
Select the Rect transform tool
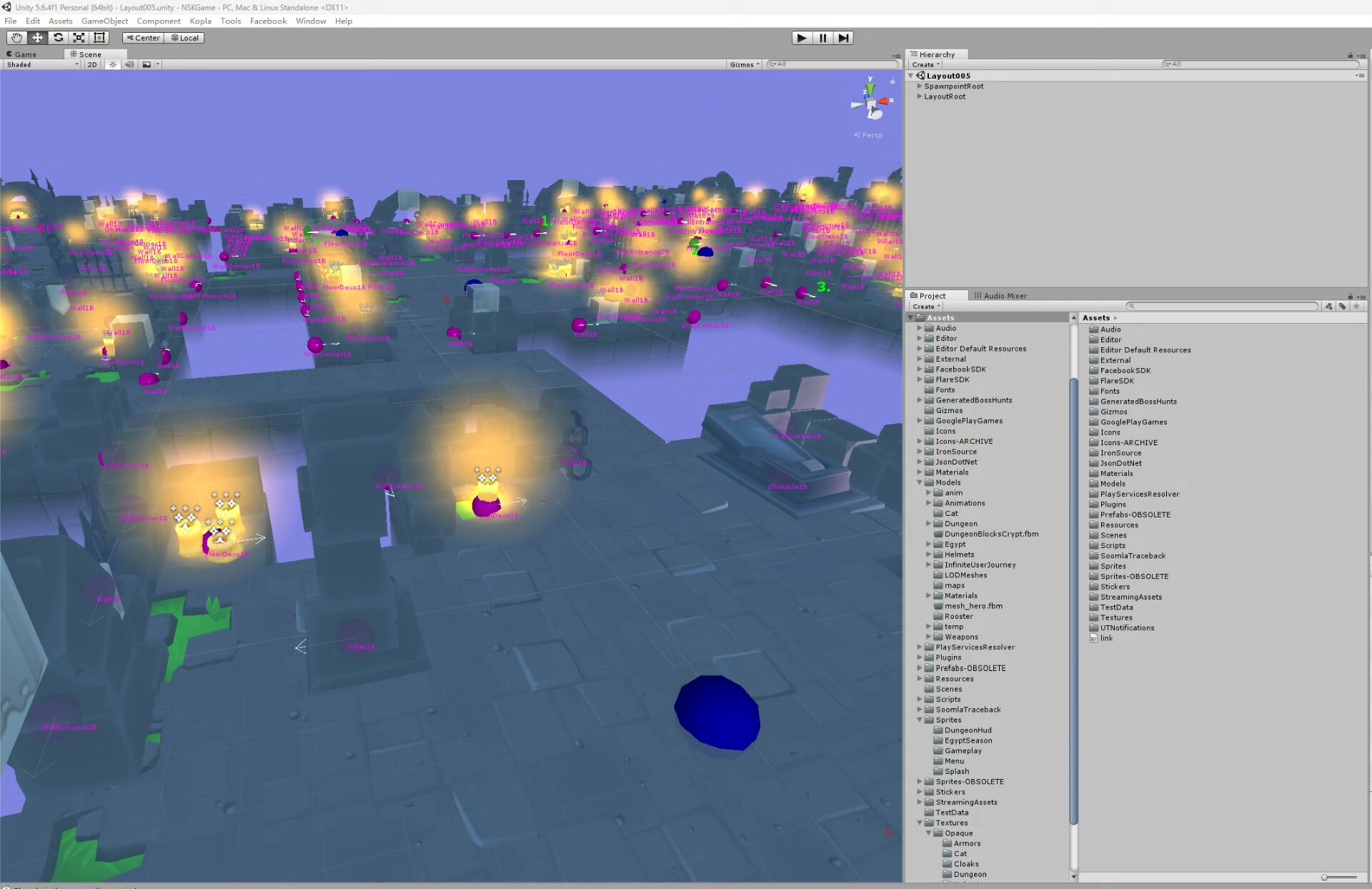click(100, 38)
